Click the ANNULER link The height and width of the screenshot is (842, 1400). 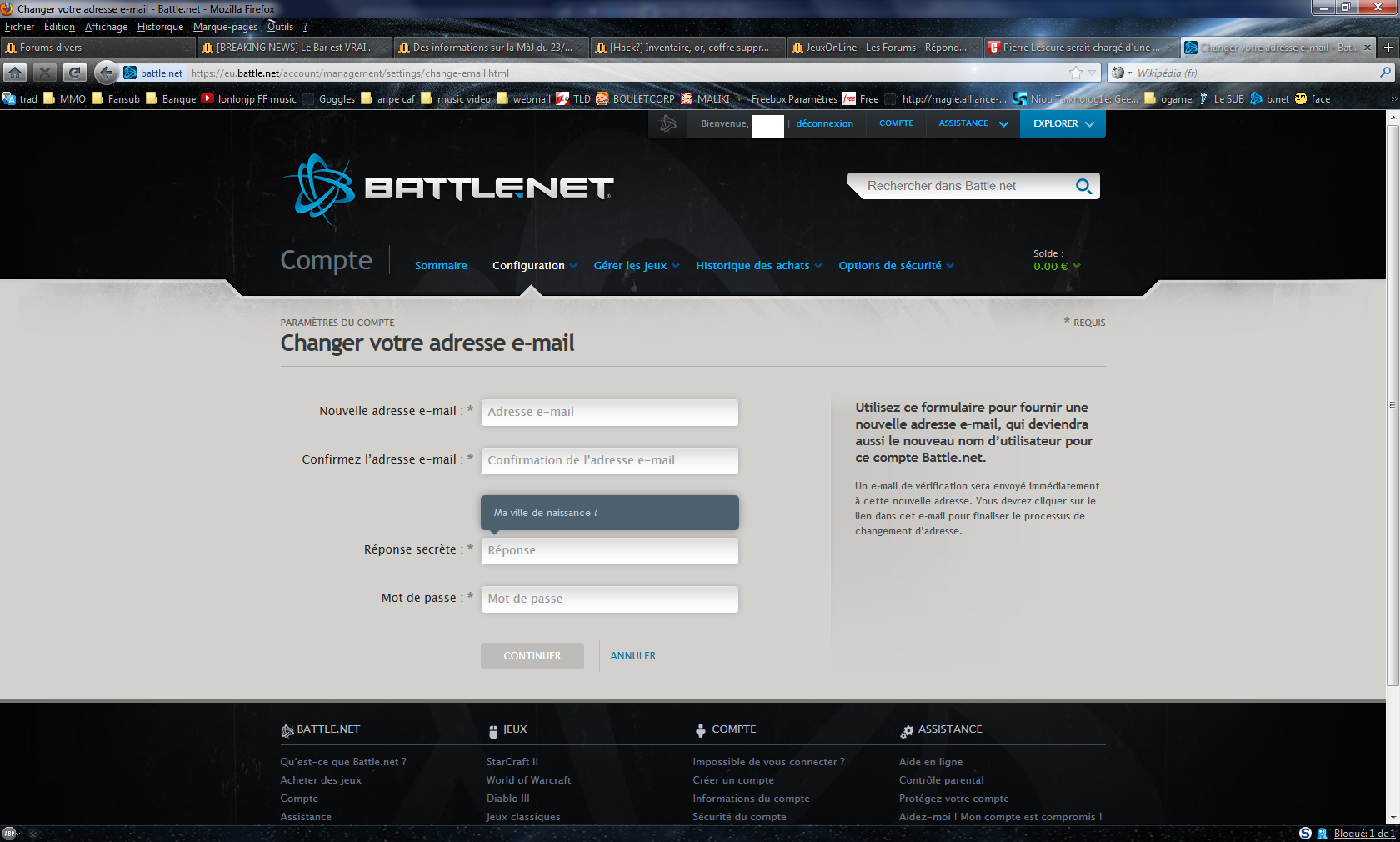click(633, 656)
